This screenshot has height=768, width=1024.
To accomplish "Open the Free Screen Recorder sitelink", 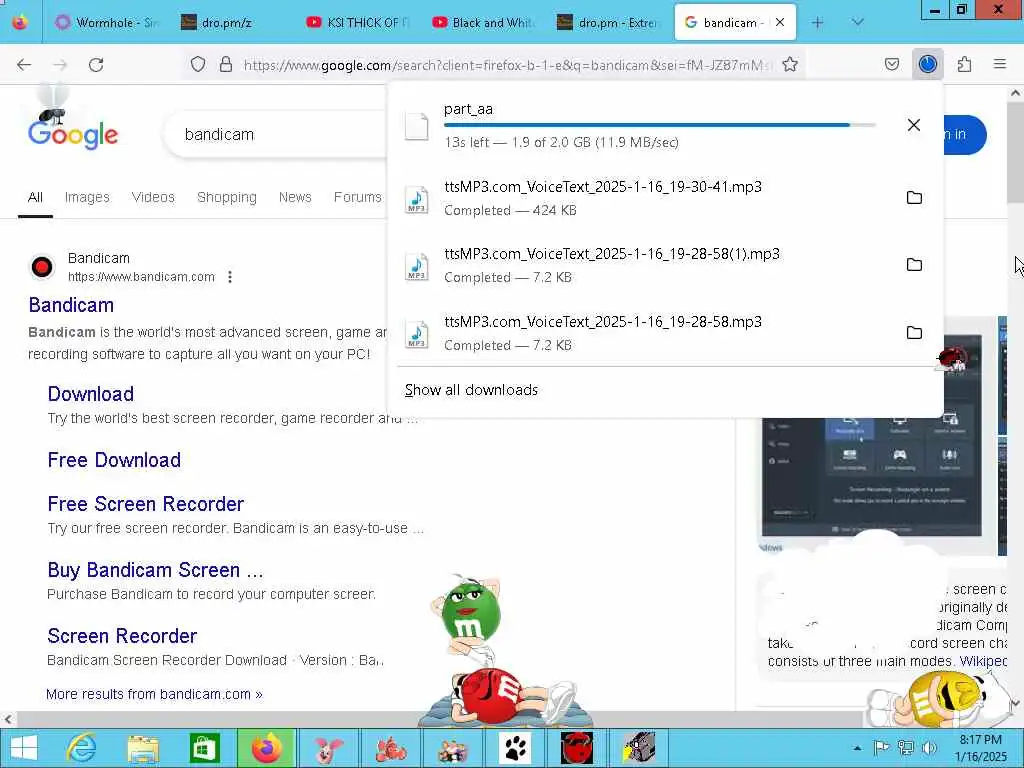I will (146, 504).
